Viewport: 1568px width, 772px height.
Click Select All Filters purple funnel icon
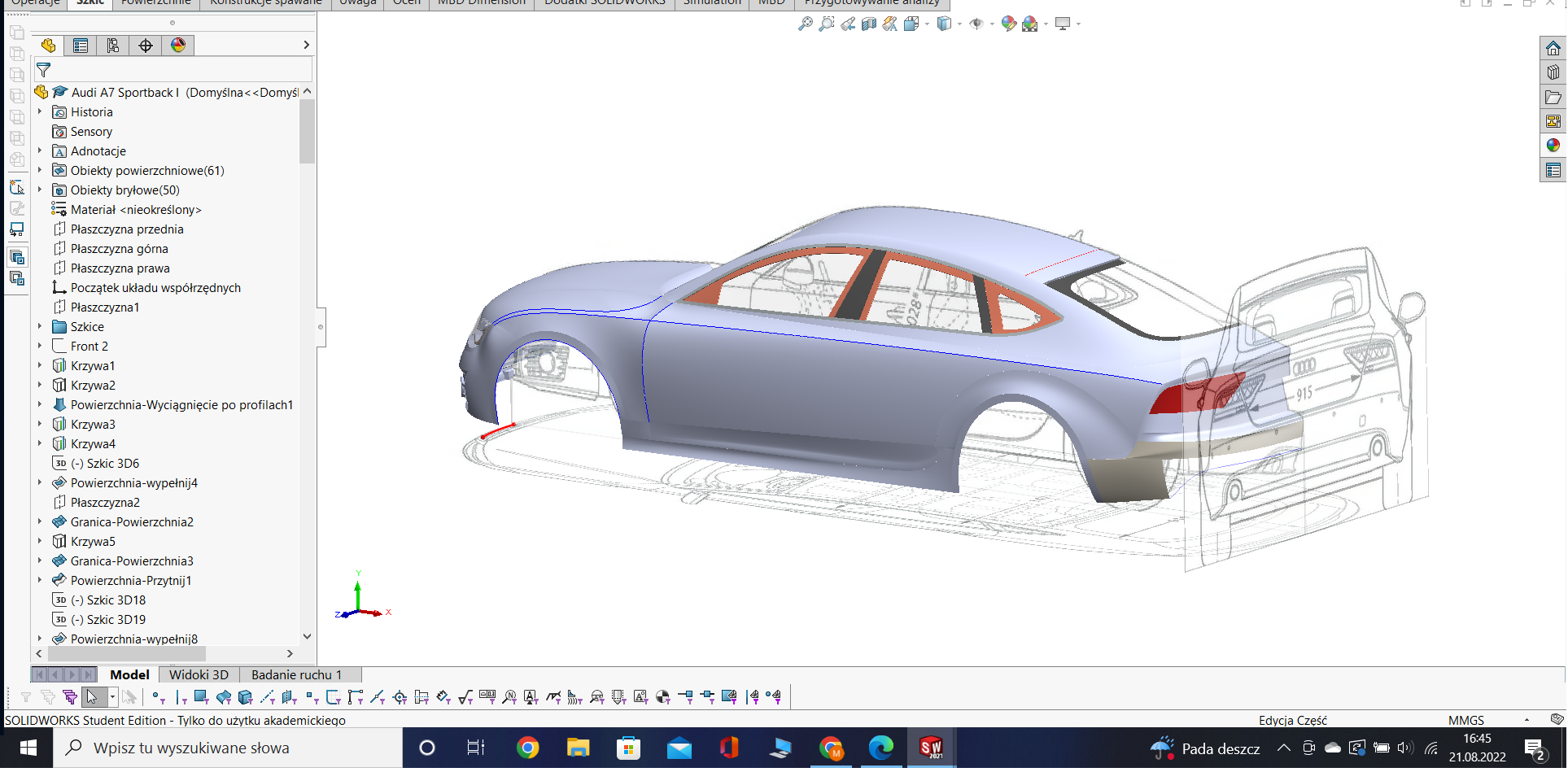click(70, 697)
